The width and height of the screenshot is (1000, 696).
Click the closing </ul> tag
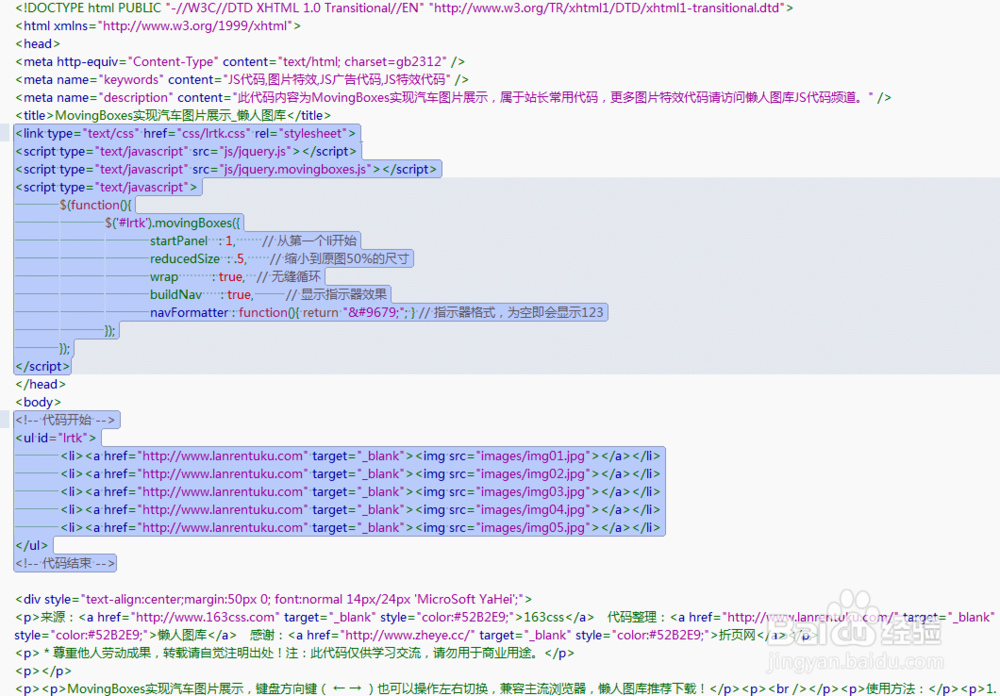coord(32,545)
